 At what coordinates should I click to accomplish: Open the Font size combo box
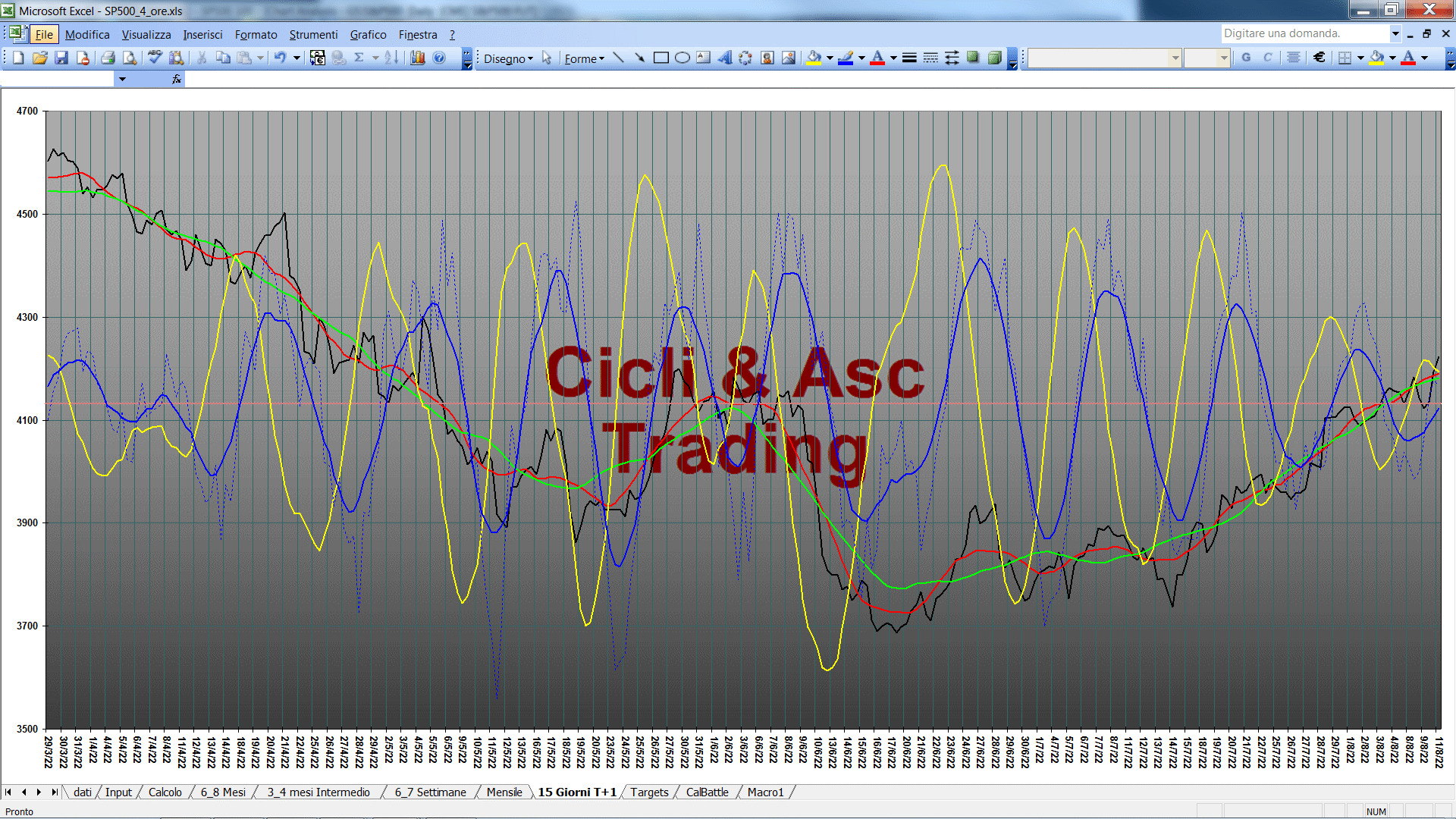[x=1207, y=58]
